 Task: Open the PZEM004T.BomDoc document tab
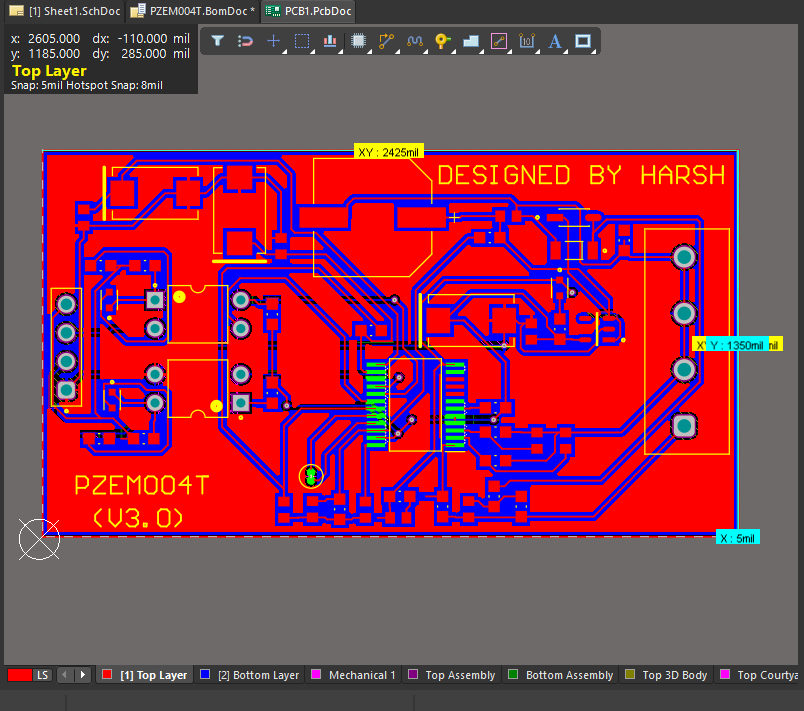click(185, 11)
